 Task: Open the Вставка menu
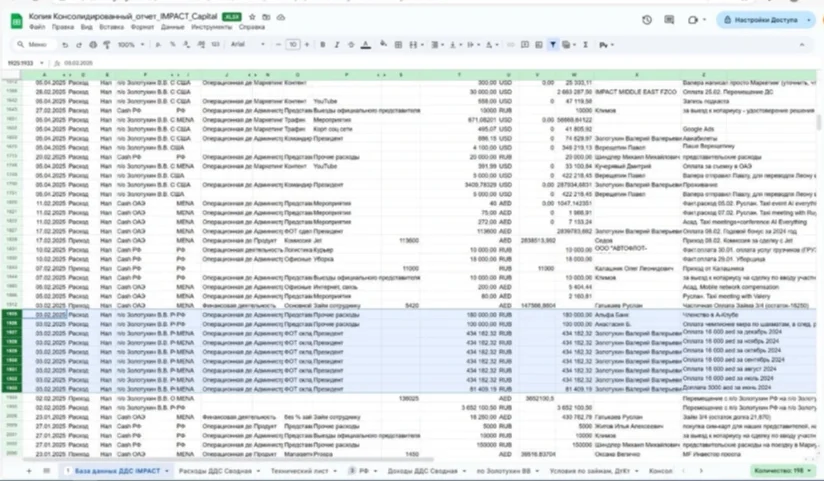pyautogui.click(x=111, y=27)
